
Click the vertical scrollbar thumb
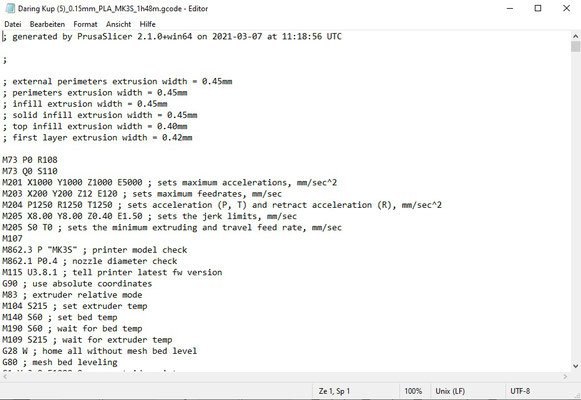(575, 47)
